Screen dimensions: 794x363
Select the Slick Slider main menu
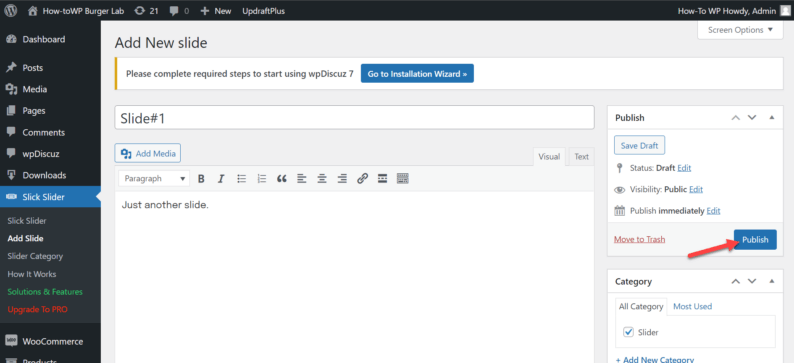50,197
